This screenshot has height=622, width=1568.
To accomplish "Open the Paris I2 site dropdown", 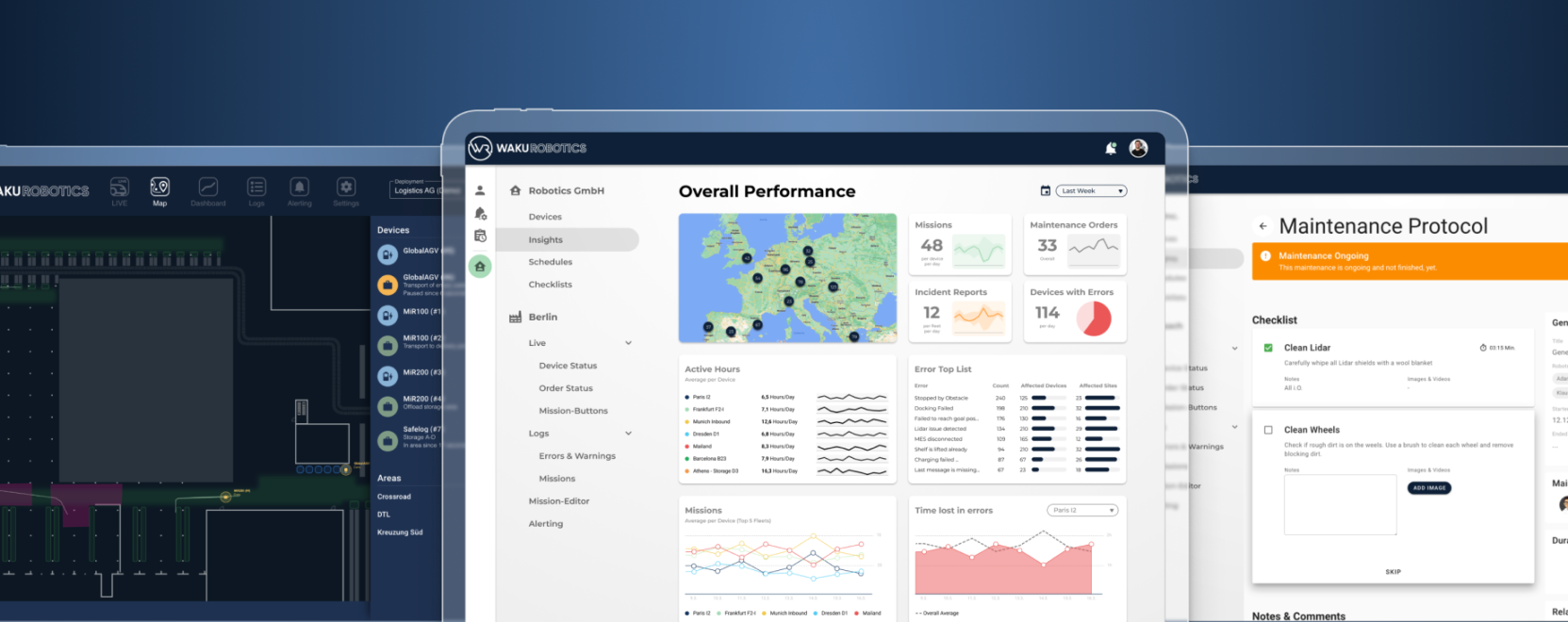I will tap(1082, 511).
